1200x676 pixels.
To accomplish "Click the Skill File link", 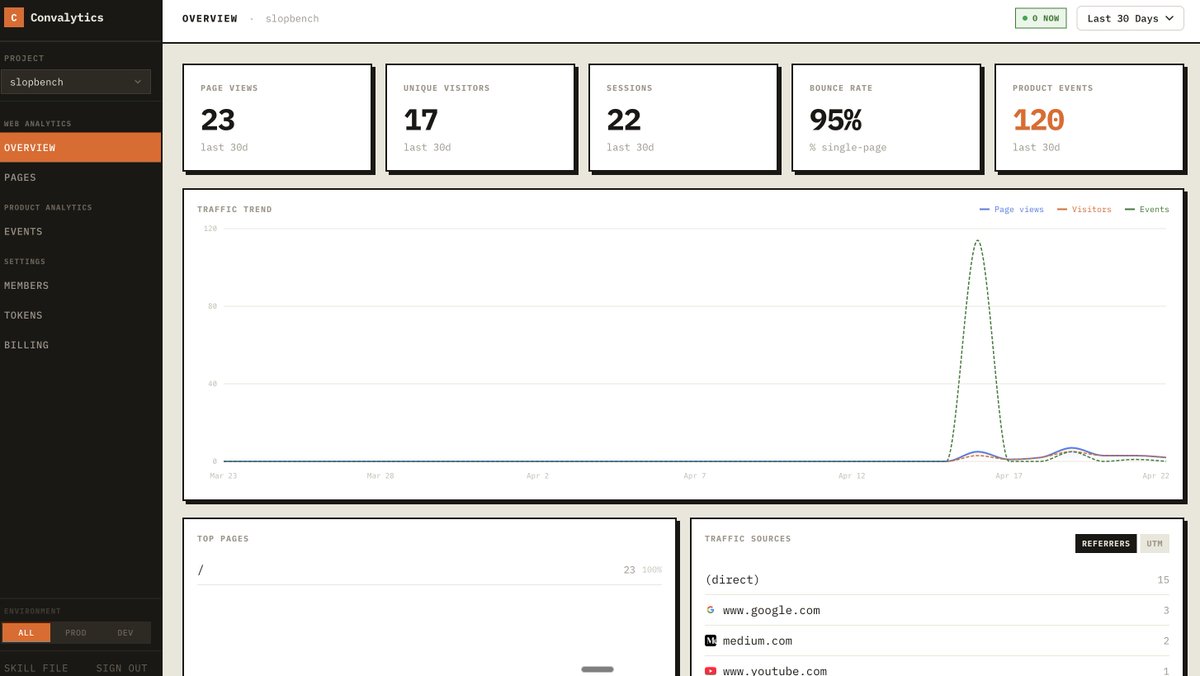I will (36, 668).
